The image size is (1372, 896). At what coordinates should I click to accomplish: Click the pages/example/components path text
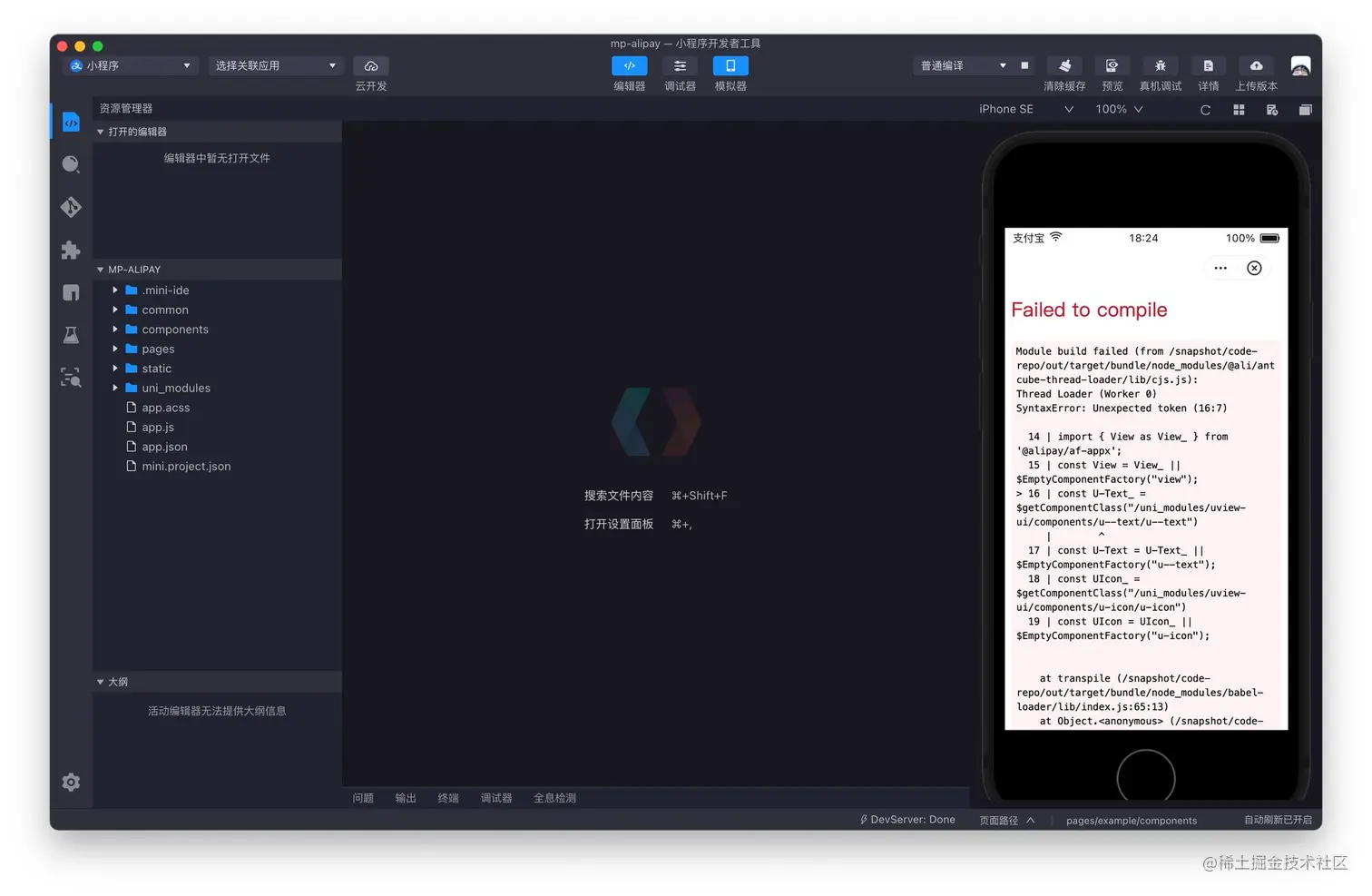pos(1132,821)
